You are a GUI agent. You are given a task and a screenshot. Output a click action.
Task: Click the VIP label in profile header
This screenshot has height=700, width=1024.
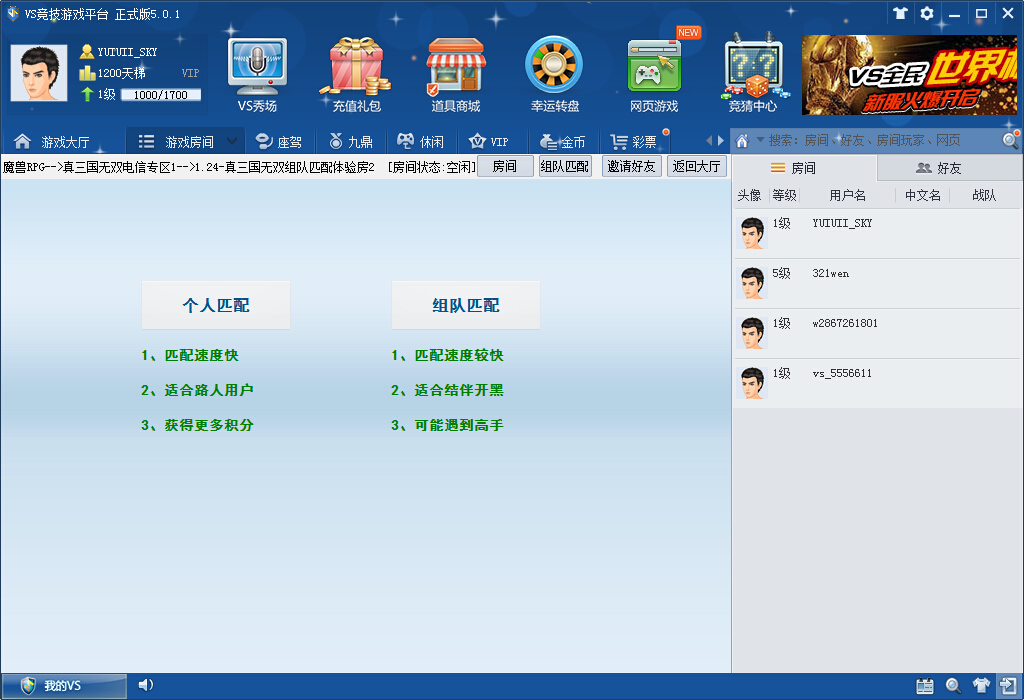(190, 72)
